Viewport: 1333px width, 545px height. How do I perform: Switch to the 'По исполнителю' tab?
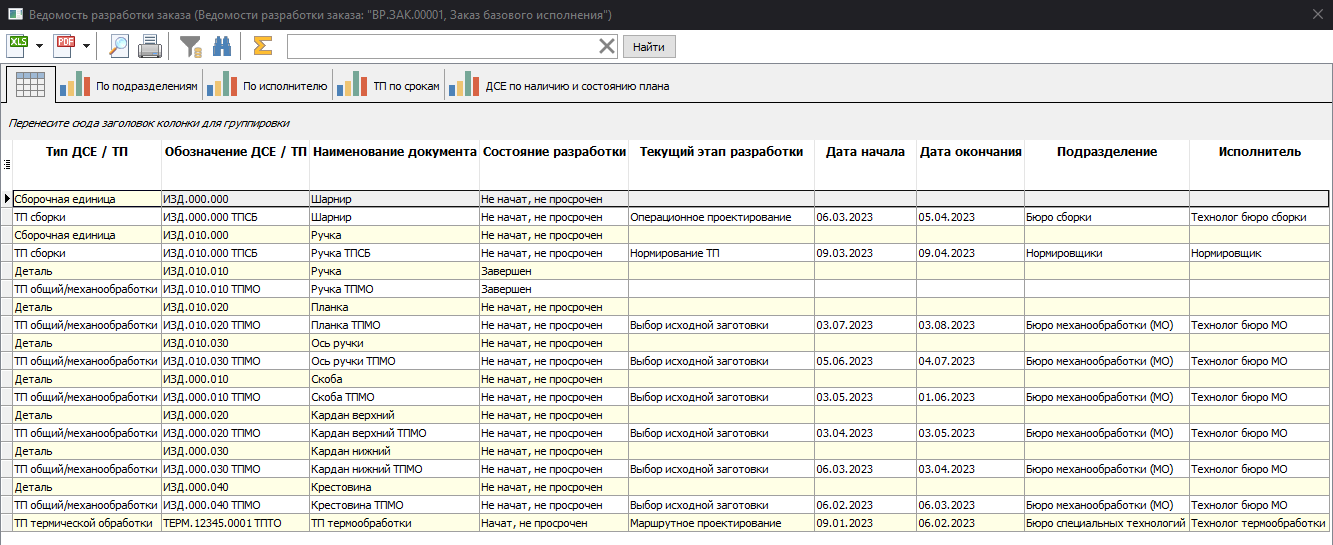pos(268,86)
